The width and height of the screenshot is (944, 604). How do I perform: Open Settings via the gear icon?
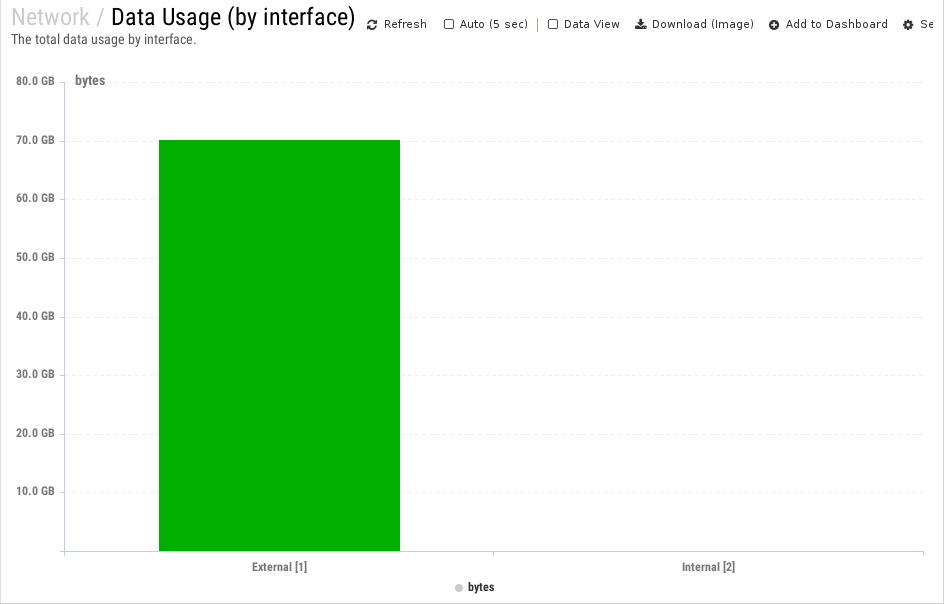pyautogui.click(x=908, y=25)
